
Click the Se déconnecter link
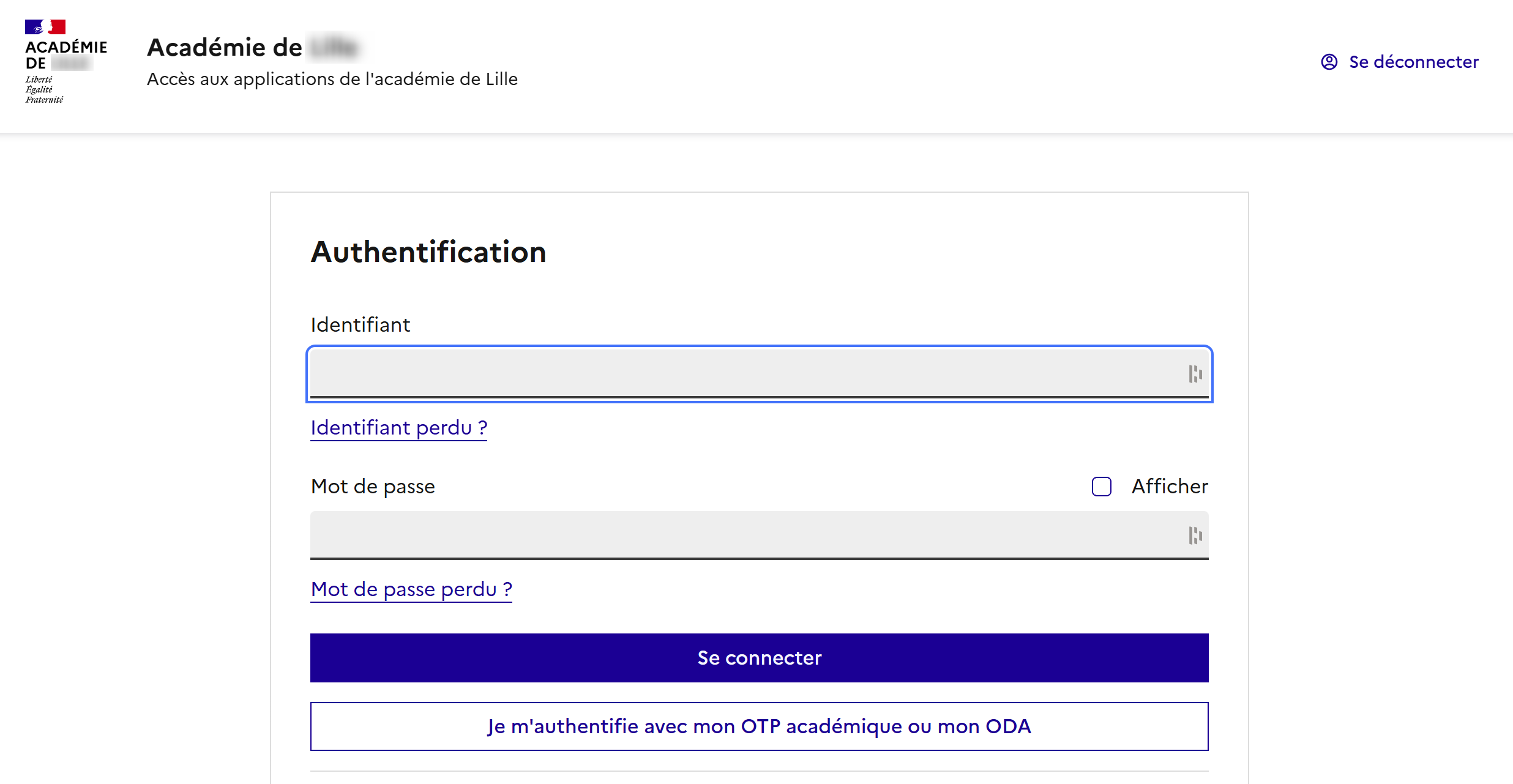point(1414,62)
